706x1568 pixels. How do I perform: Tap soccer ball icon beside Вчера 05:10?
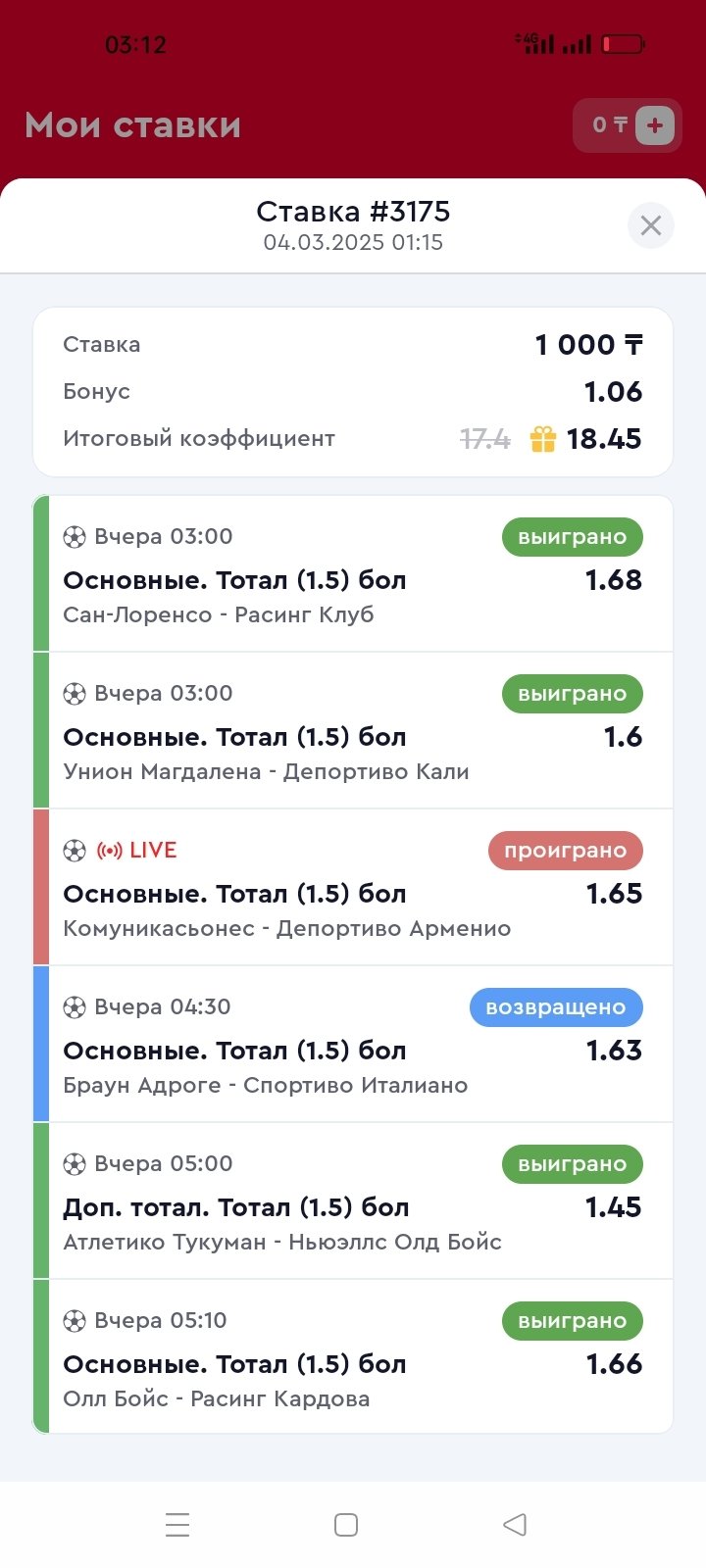pyautogui.click(x=75, y=1321)
